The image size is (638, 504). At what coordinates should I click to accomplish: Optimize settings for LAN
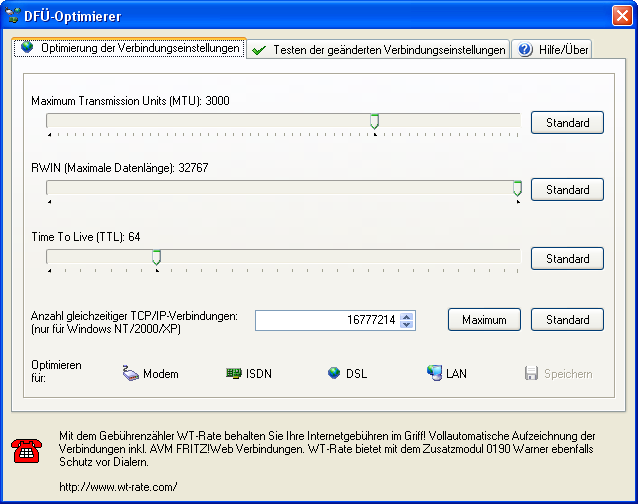pos(447,373)
